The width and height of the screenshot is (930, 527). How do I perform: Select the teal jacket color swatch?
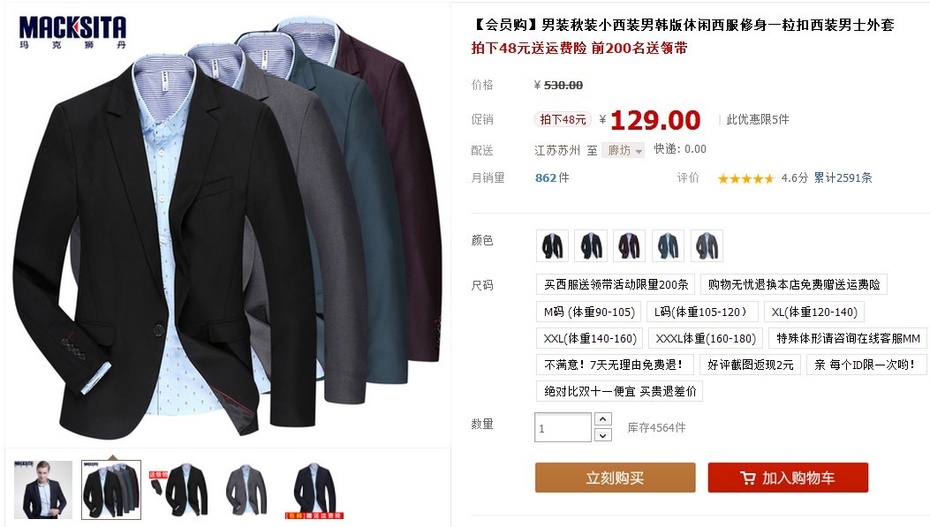668,245
